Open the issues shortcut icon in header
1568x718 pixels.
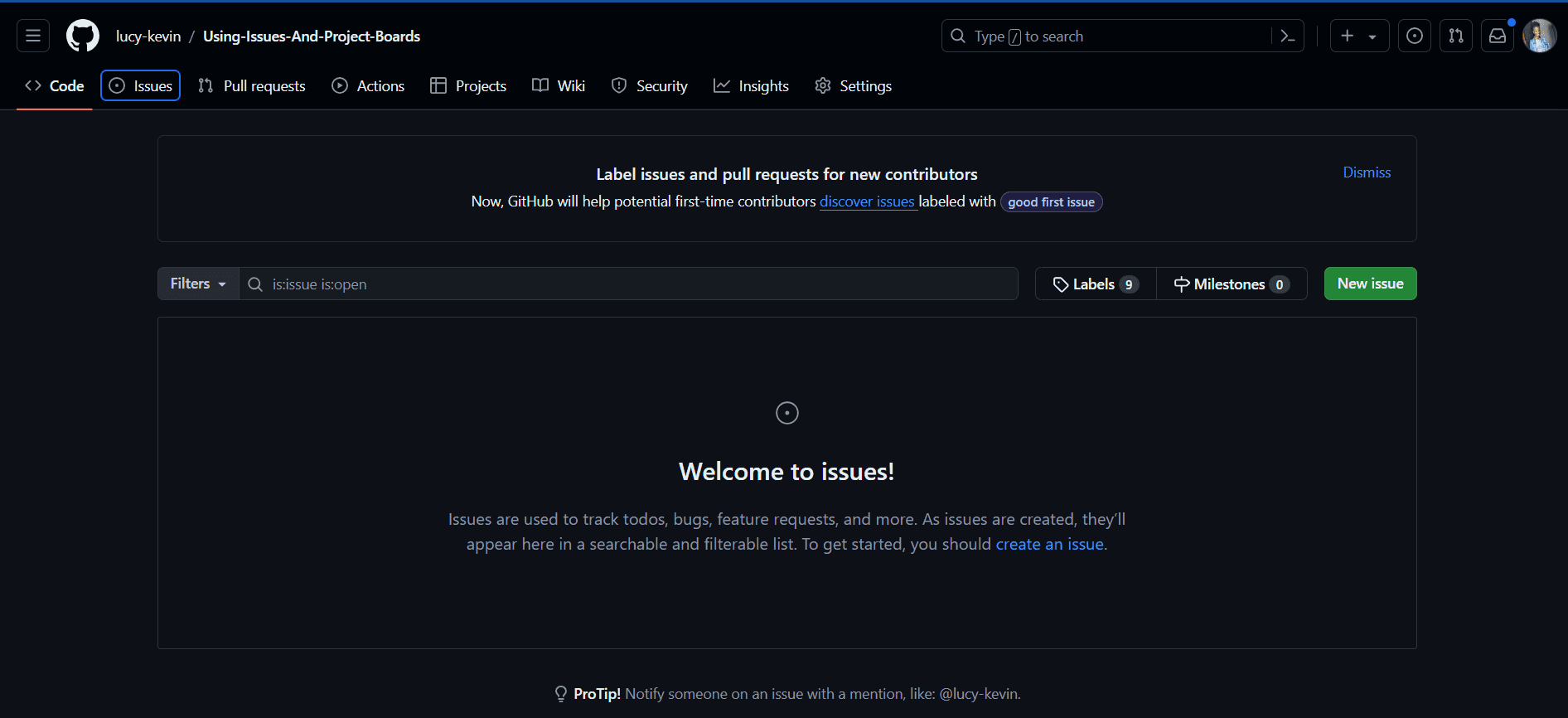coord(1415,36)
